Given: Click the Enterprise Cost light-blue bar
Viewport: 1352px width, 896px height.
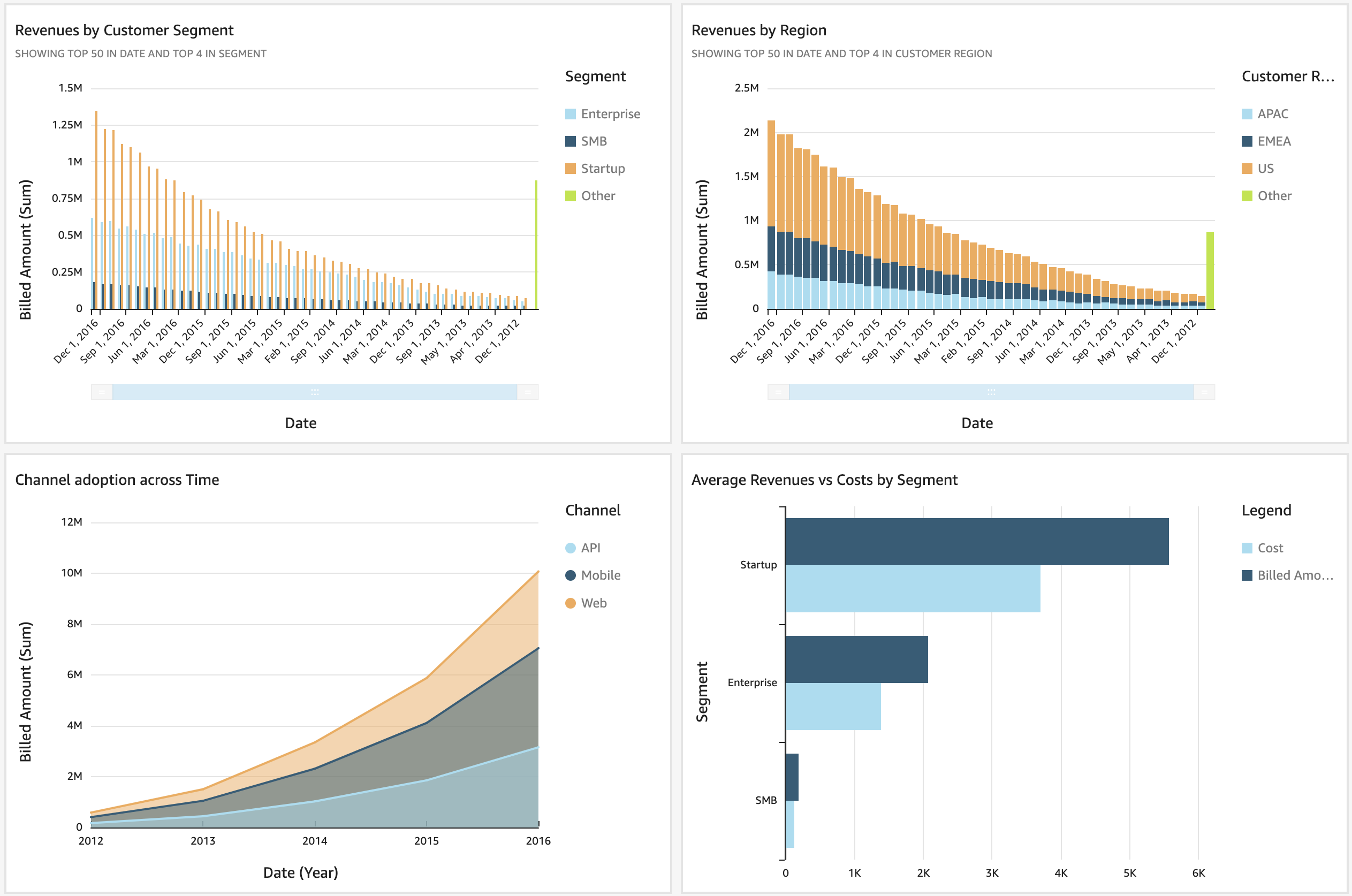Looking at the screenshot, I should pyautogui.click(x=833, y=707).
